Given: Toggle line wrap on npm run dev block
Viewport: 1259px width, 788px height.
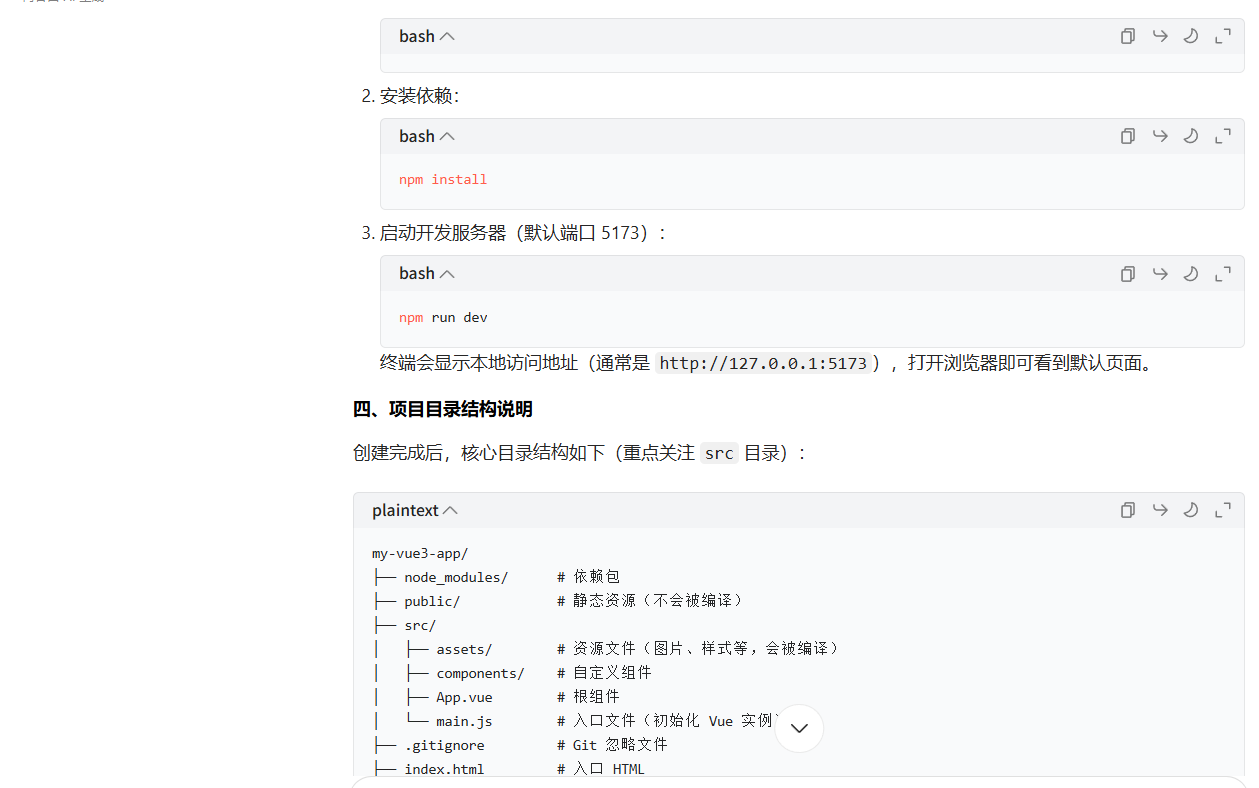Looking at the screenshot, I should [x=1160, y=273].
